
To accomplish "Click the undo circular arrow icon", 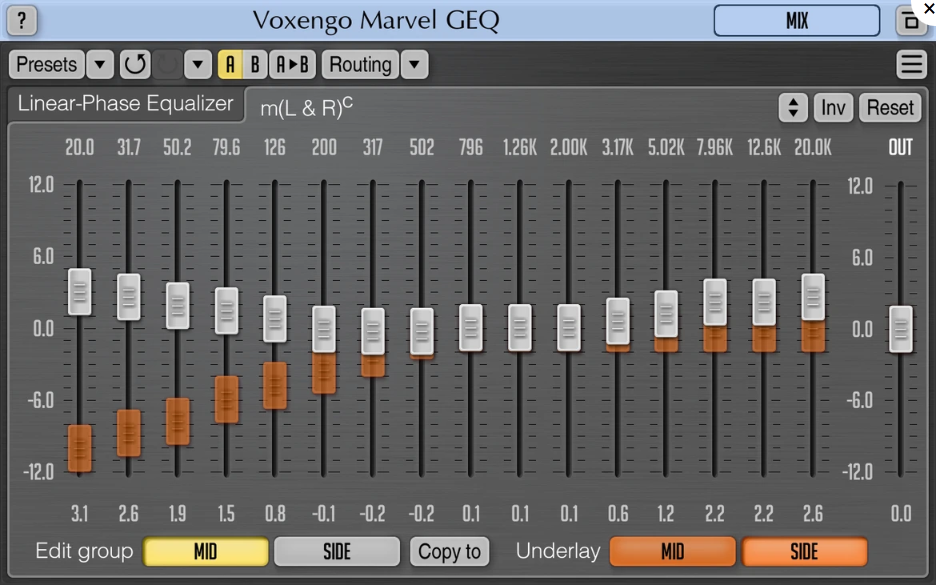I will tap(135, 64).
